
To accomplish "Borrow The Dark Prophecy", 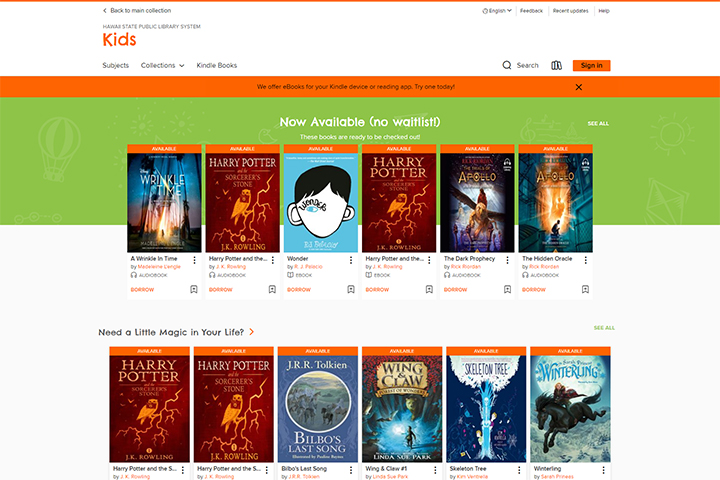I will coord(456,290).
